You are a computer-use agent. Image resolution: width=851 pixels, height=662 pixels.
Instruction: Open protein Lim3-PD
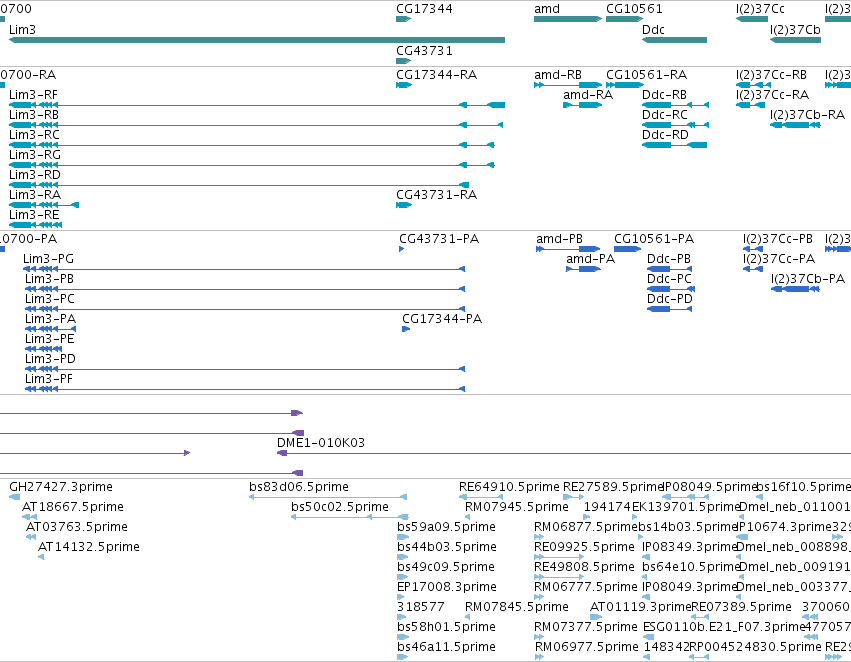pyautogui.click(x=245, y=369)
